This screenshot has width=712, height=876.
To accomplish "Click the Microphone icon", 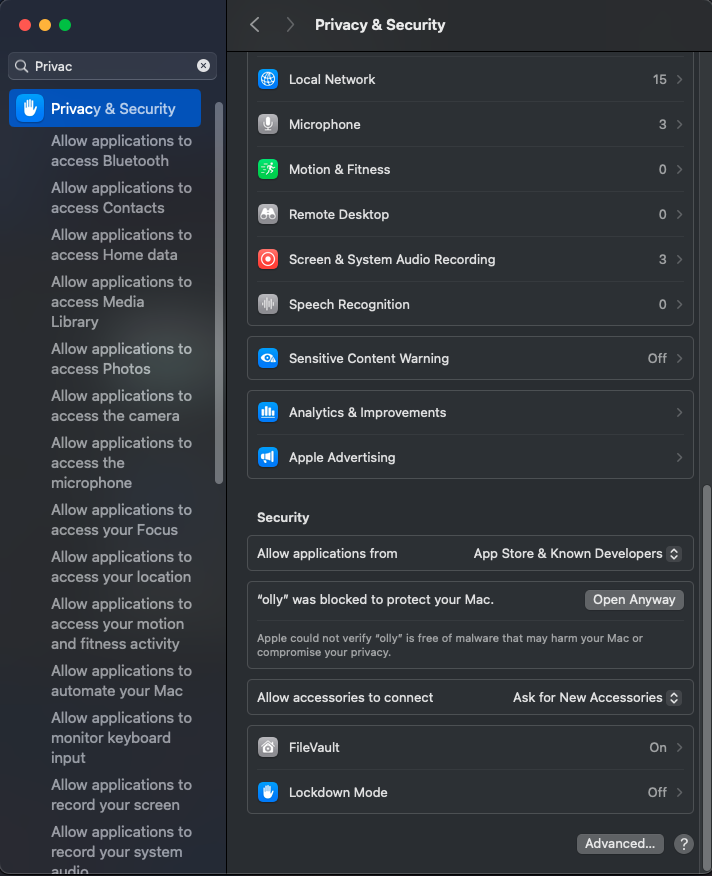I will click(x=268, y=124).
